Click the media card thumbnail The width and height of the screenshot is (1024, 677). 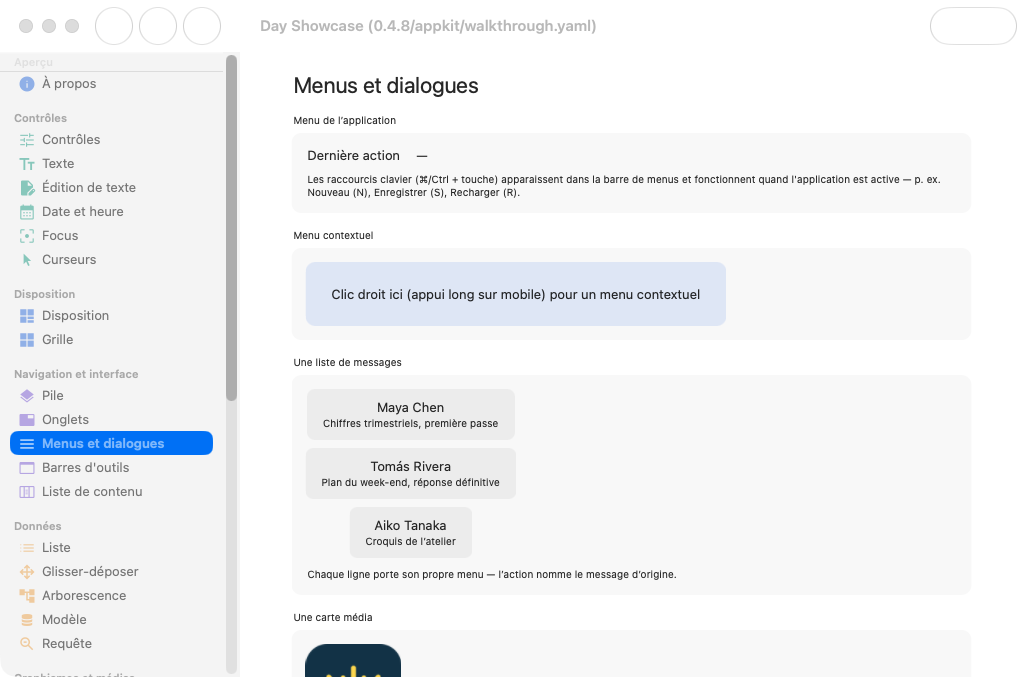click(353, 661)
